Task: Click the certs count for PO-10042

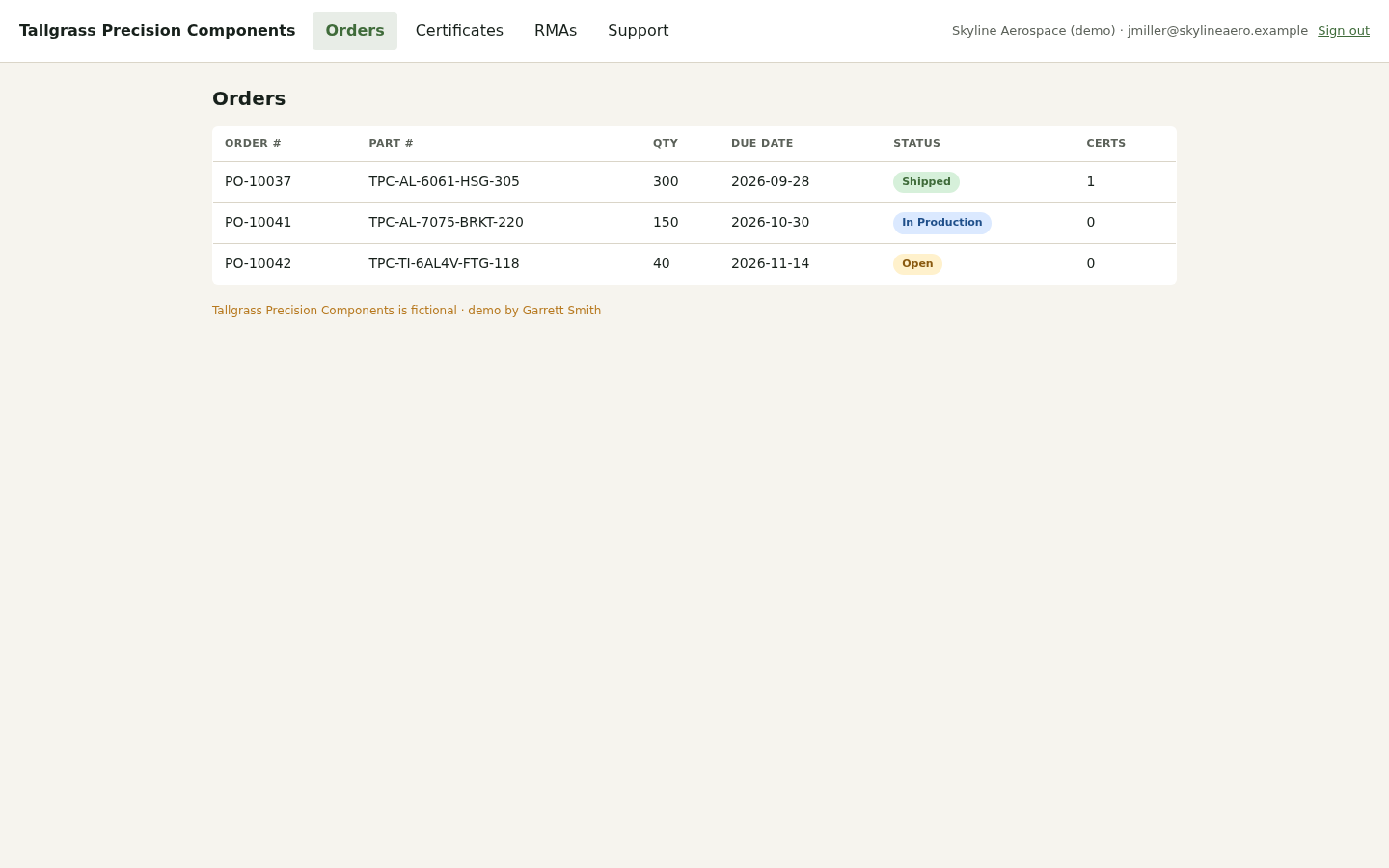Action: [x=1091, y=263]
